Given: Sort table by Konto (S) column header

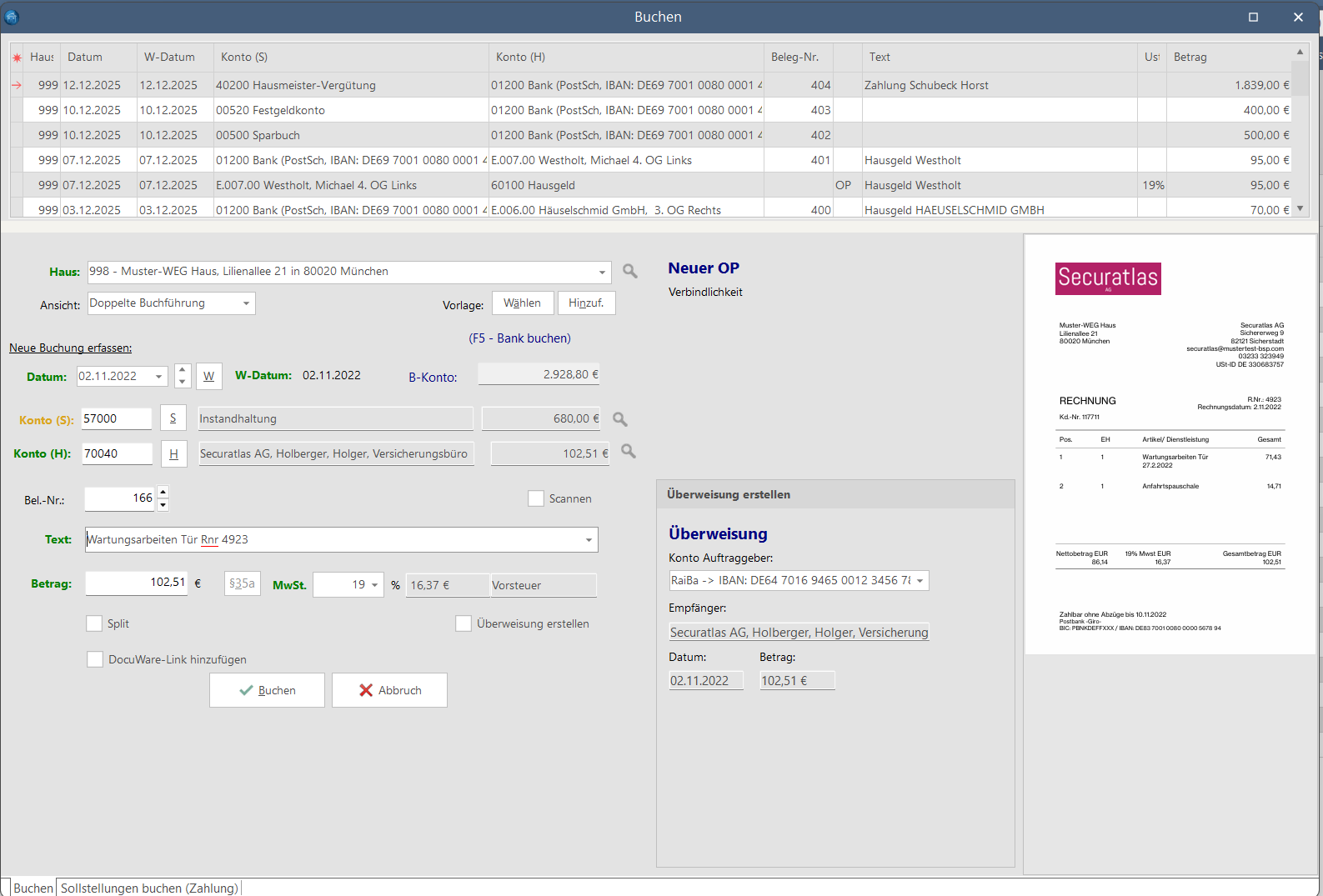Looking at the screenshot, I should click(351, 58).
